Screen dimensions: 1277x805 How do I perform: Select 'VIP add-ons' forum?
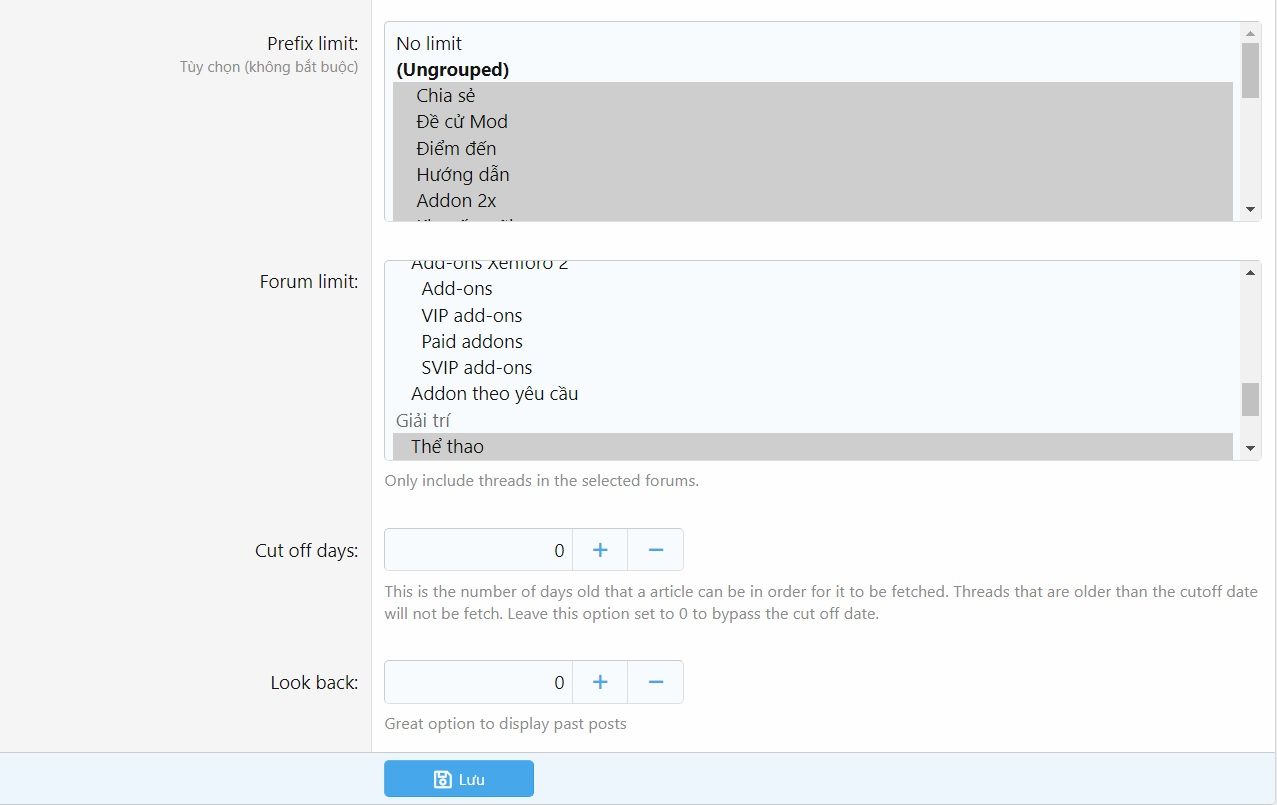(472, 315)
